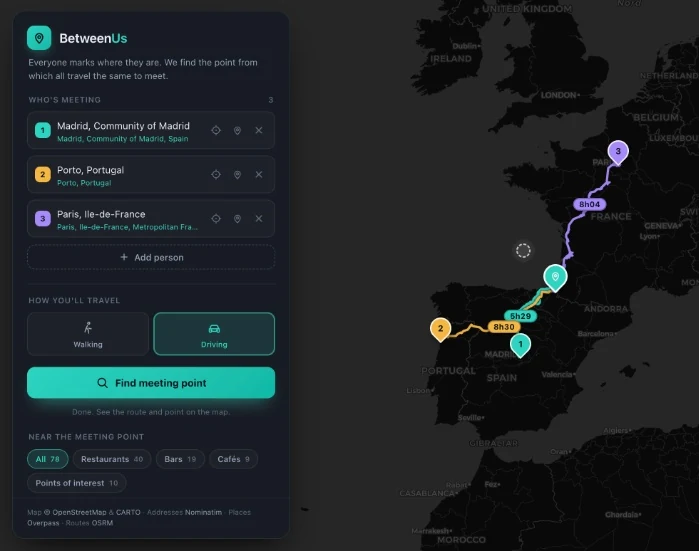Pick Porto location on map pin icon

click(x=237, y=174)
